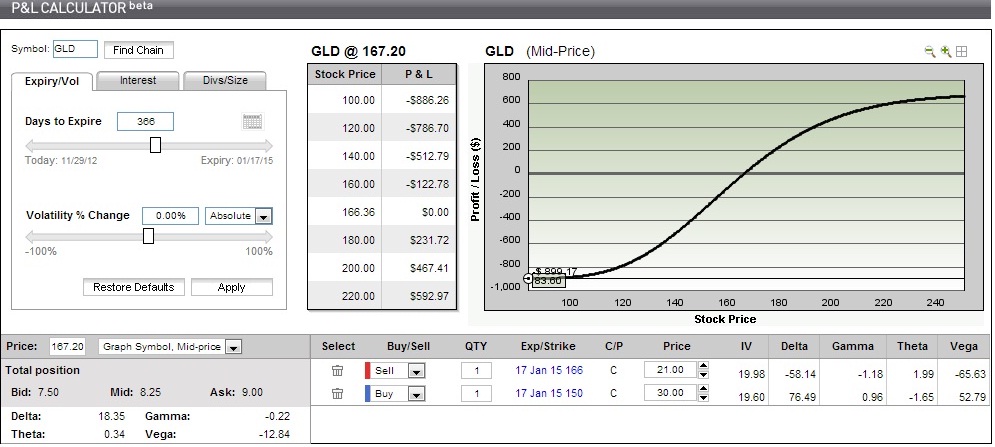Click the Stock Price column header
995x447 pixels.
[x=345, y=74]
